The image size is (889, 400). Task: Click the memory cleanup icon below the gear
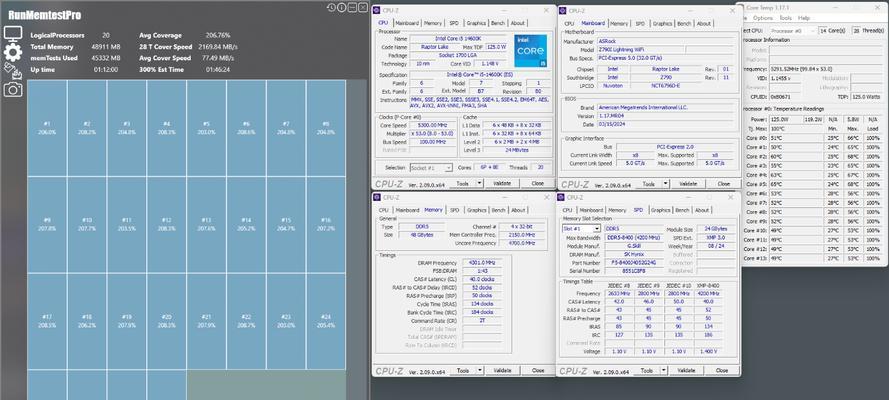pyautogui.click(x=13, y=71)
